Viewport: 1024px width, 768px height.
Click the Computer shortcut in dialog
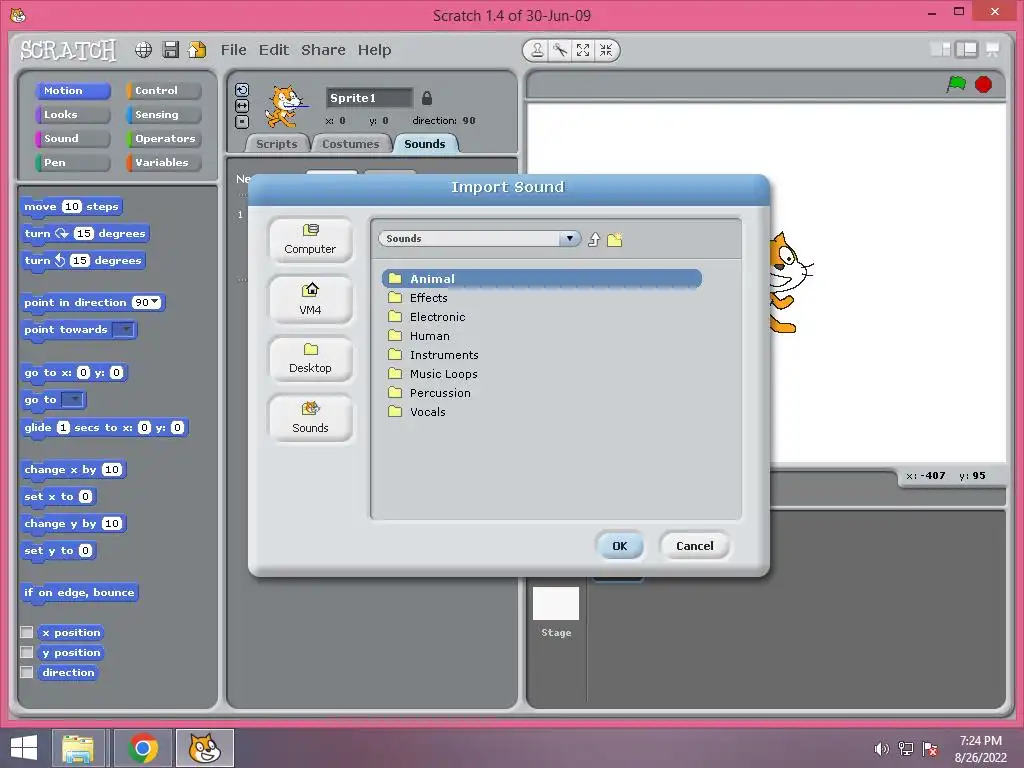point(310,240)
